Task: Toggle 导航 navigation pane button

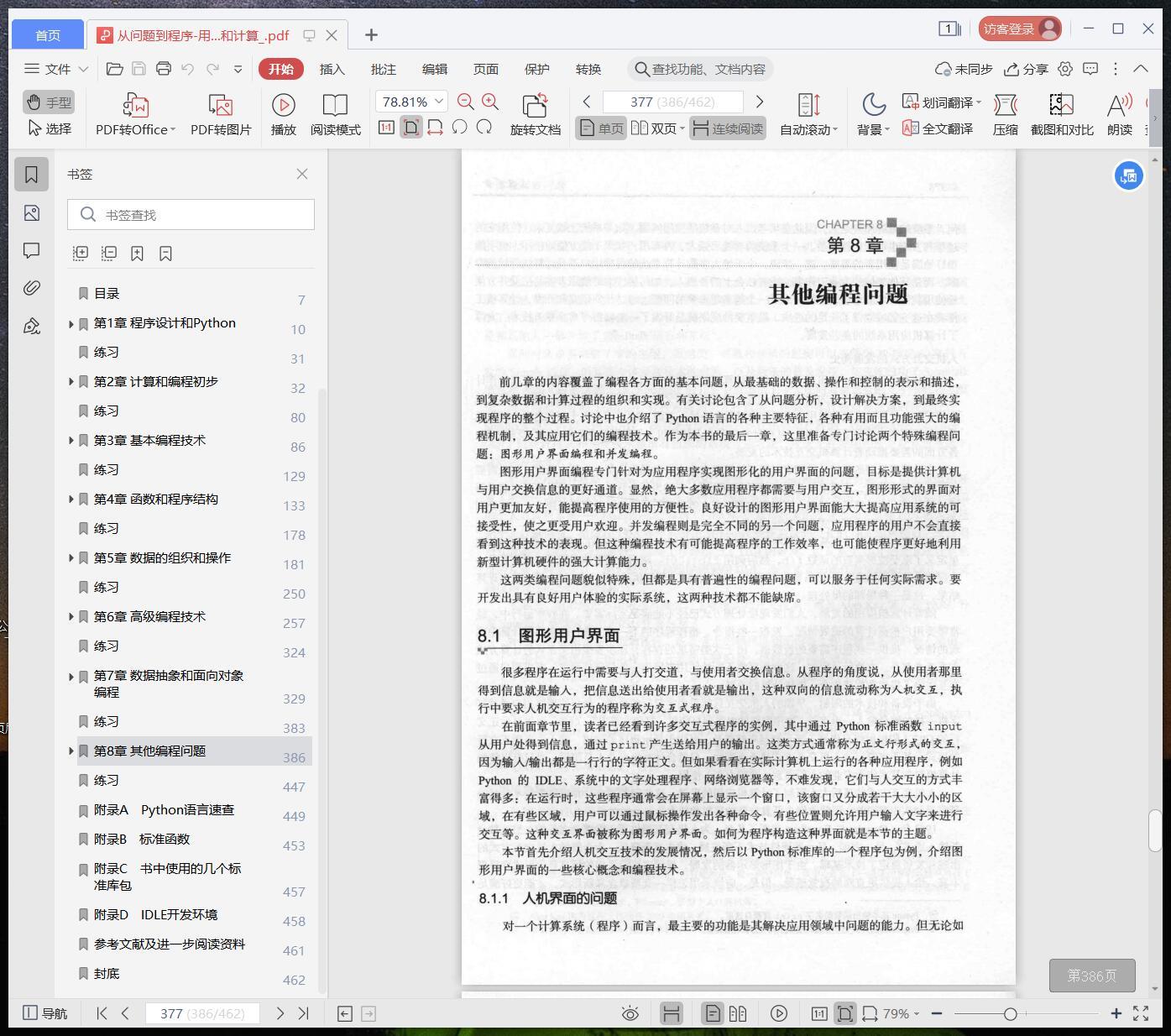Action: click(x=44, y=1014)
